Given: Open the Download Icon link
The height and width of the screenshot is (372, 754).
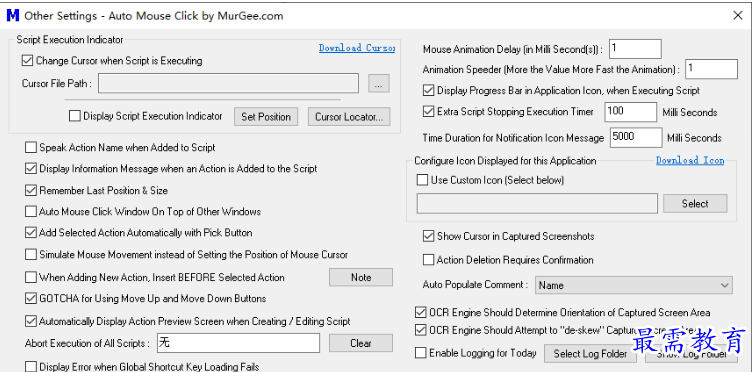Looking at the screenshot, I should pyautogui.click(x=690, y=161).
